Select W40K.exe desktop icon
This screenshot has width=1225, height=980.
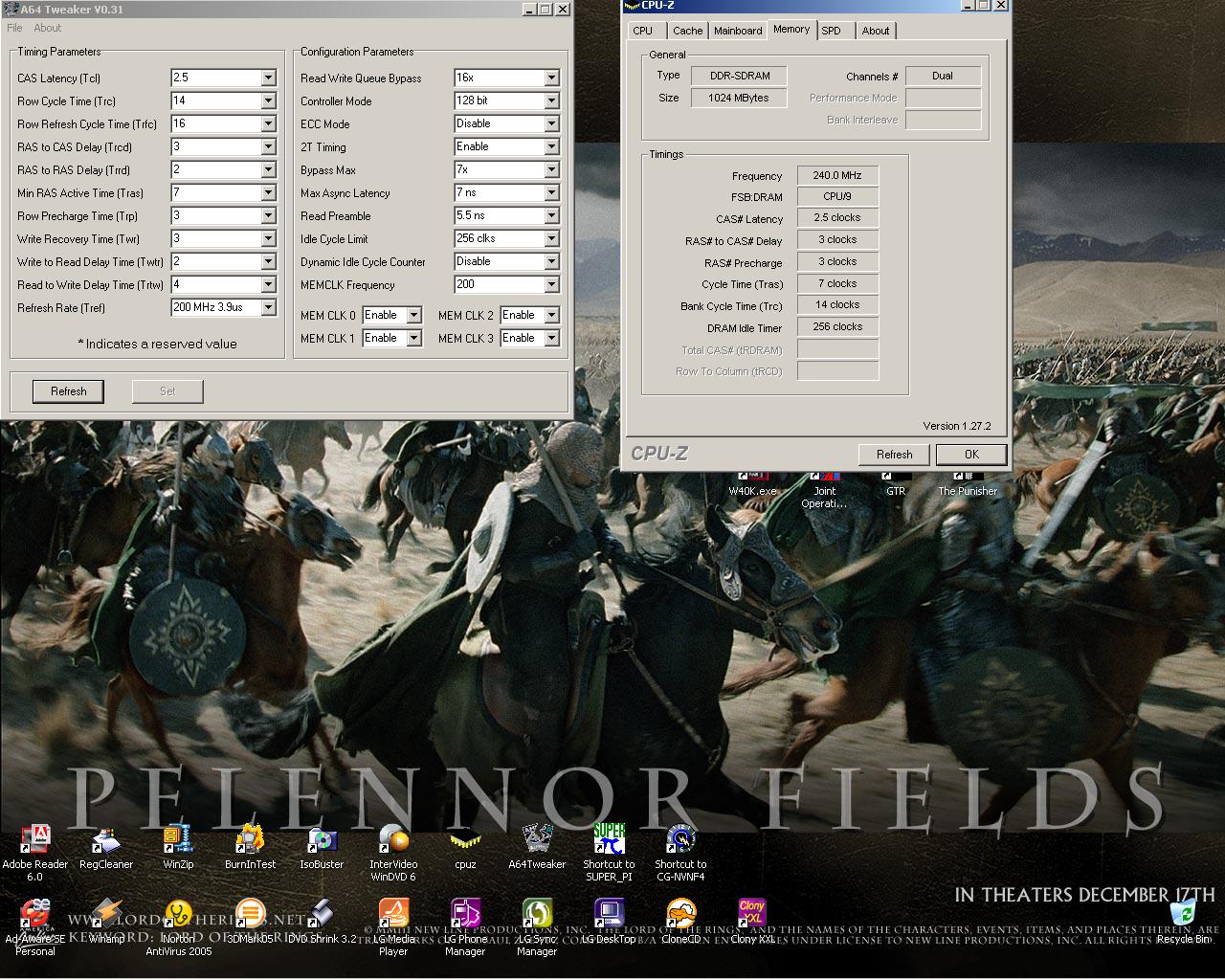752,484
